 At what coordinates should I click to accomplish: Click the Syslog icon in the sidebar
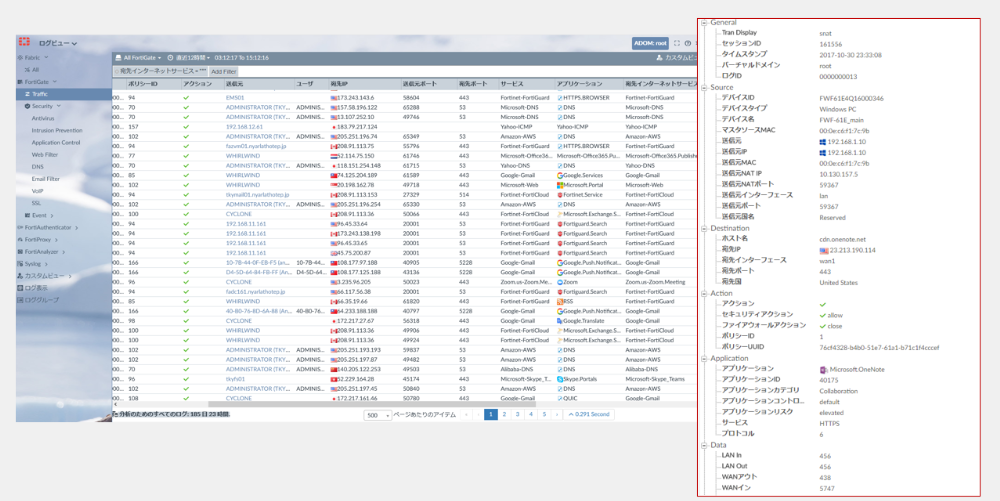click(20, 263)
